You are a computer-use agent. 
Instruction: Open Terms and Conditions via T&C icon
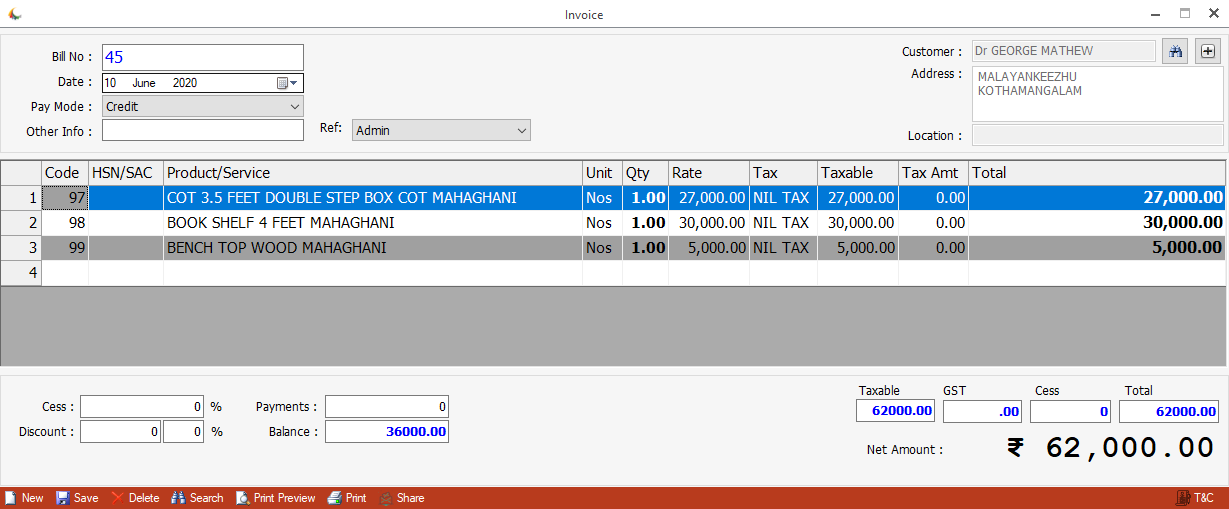(1183, 498)
